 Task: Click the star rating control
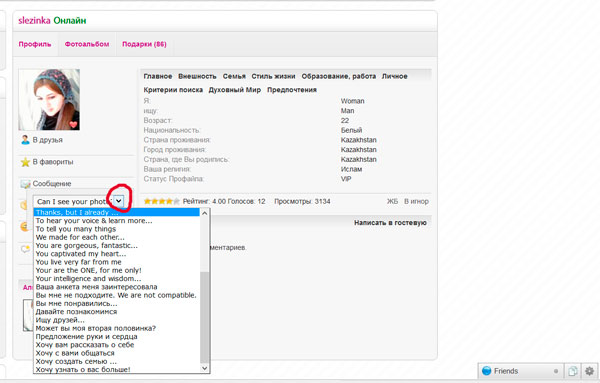[161, 201]
